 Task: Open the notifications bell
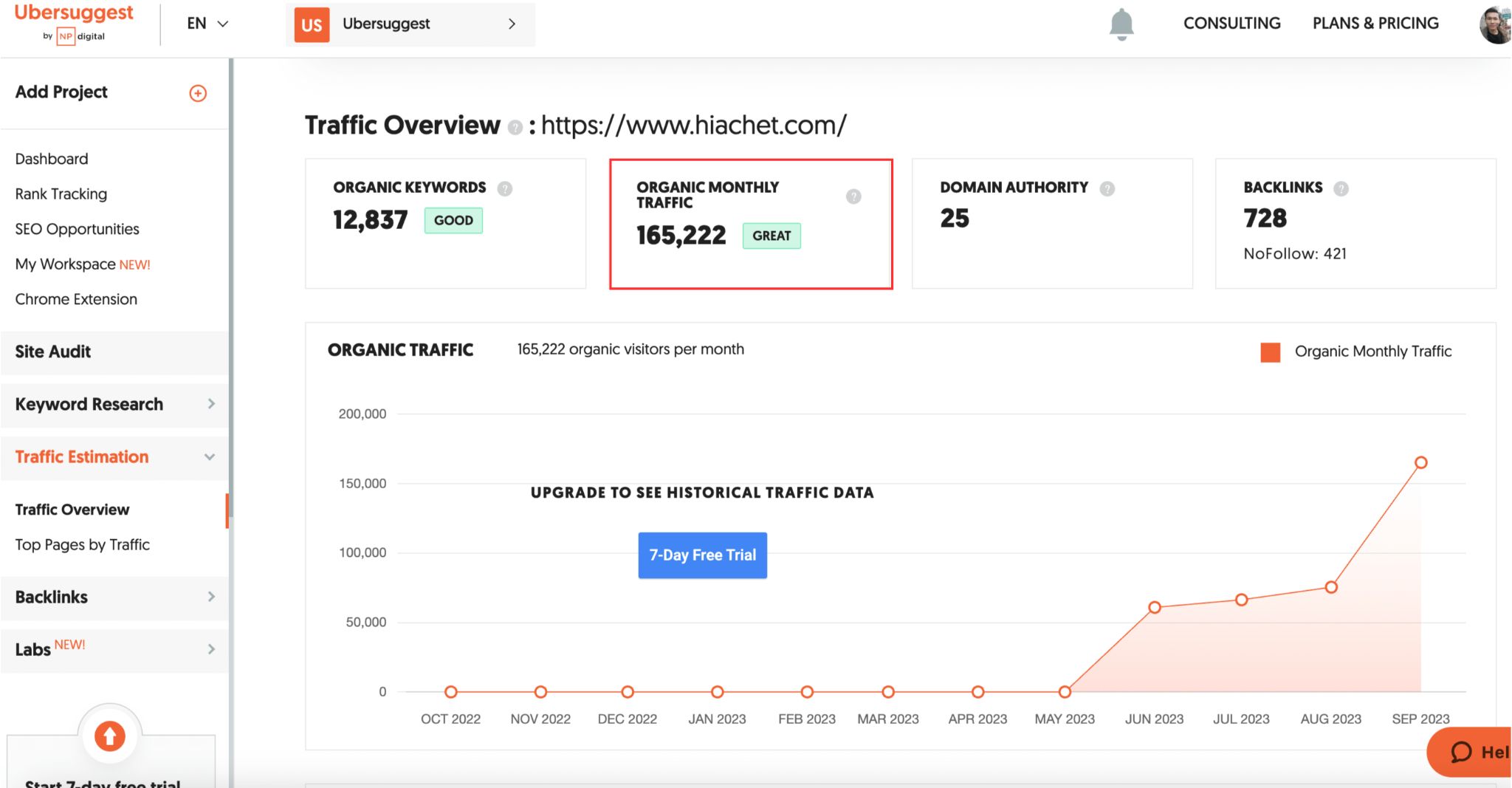(1121, 24)
